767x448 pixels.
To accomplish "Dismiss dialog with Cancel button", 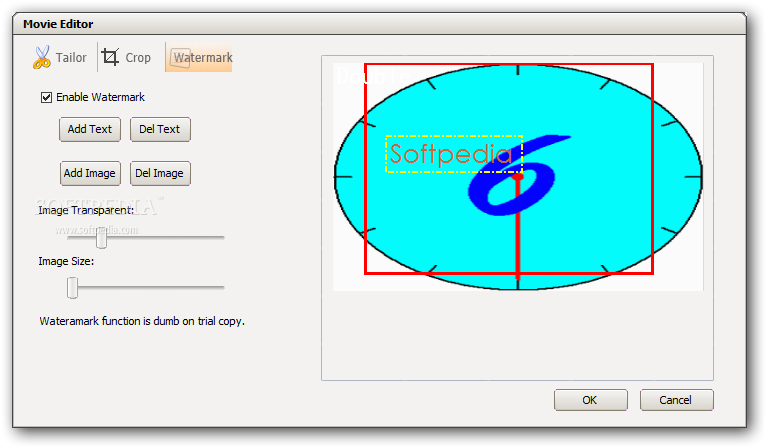I will (677, 400).
